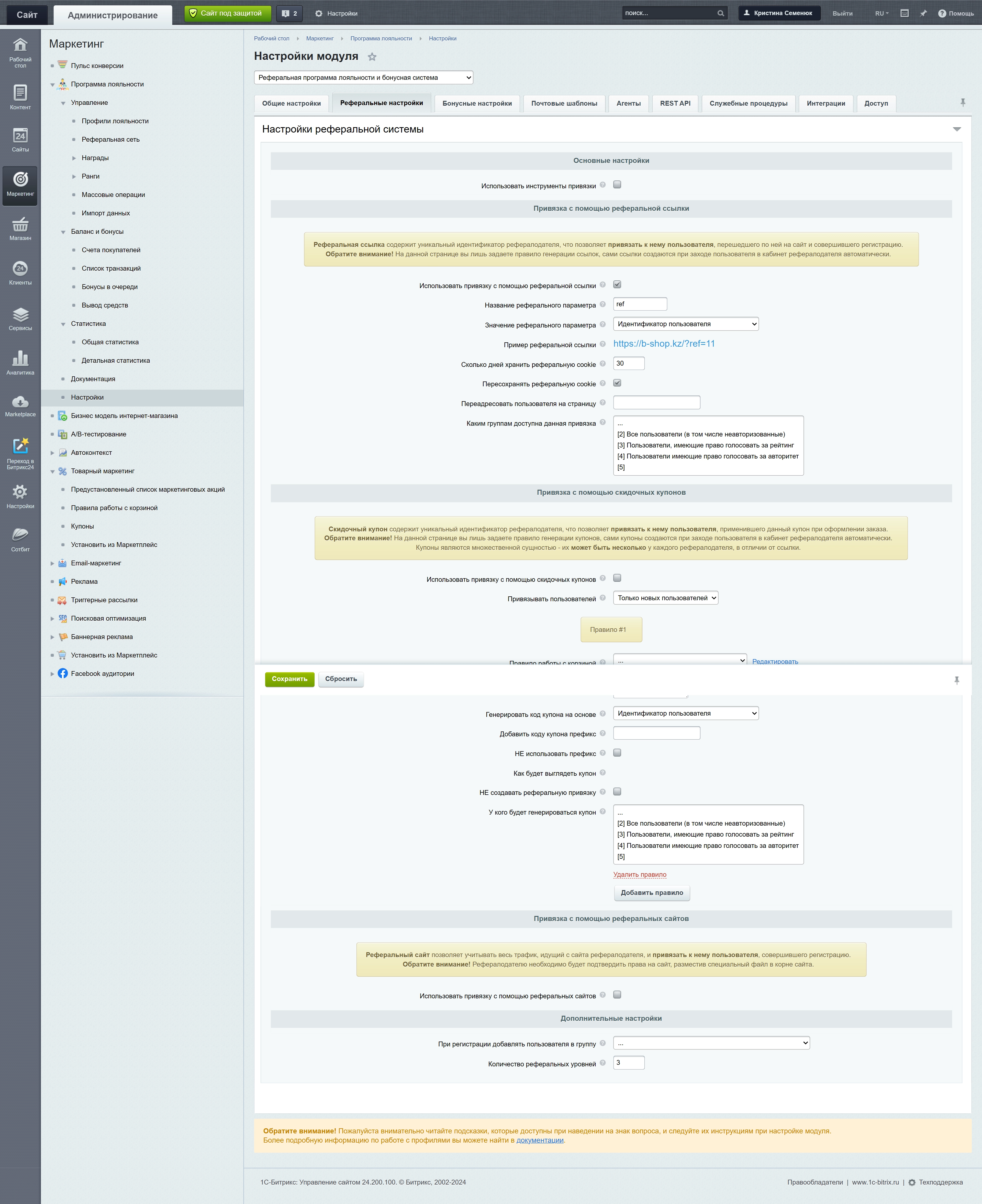Viewport: 982px width, 1204px height.
Task: Open the Аналитика chart icon
Action: [x=20, y=358]
